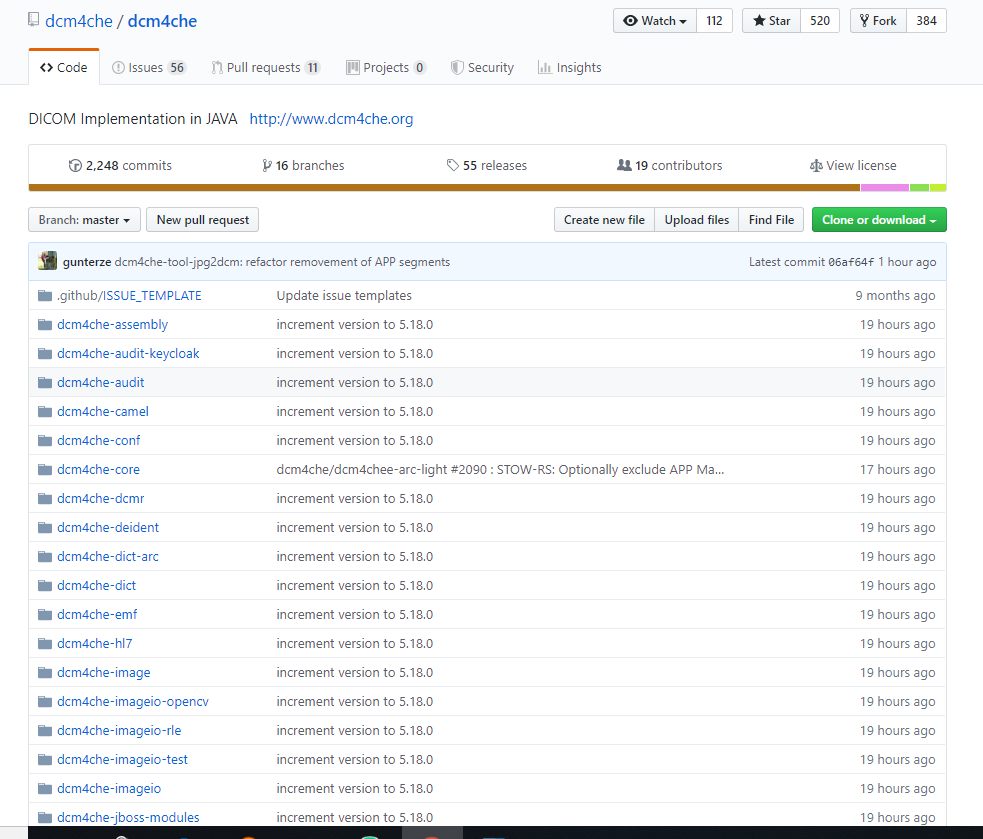The width and height of the screenshot is (983, 839).
Task: Open the Insights tab
Action: point(569,67)
